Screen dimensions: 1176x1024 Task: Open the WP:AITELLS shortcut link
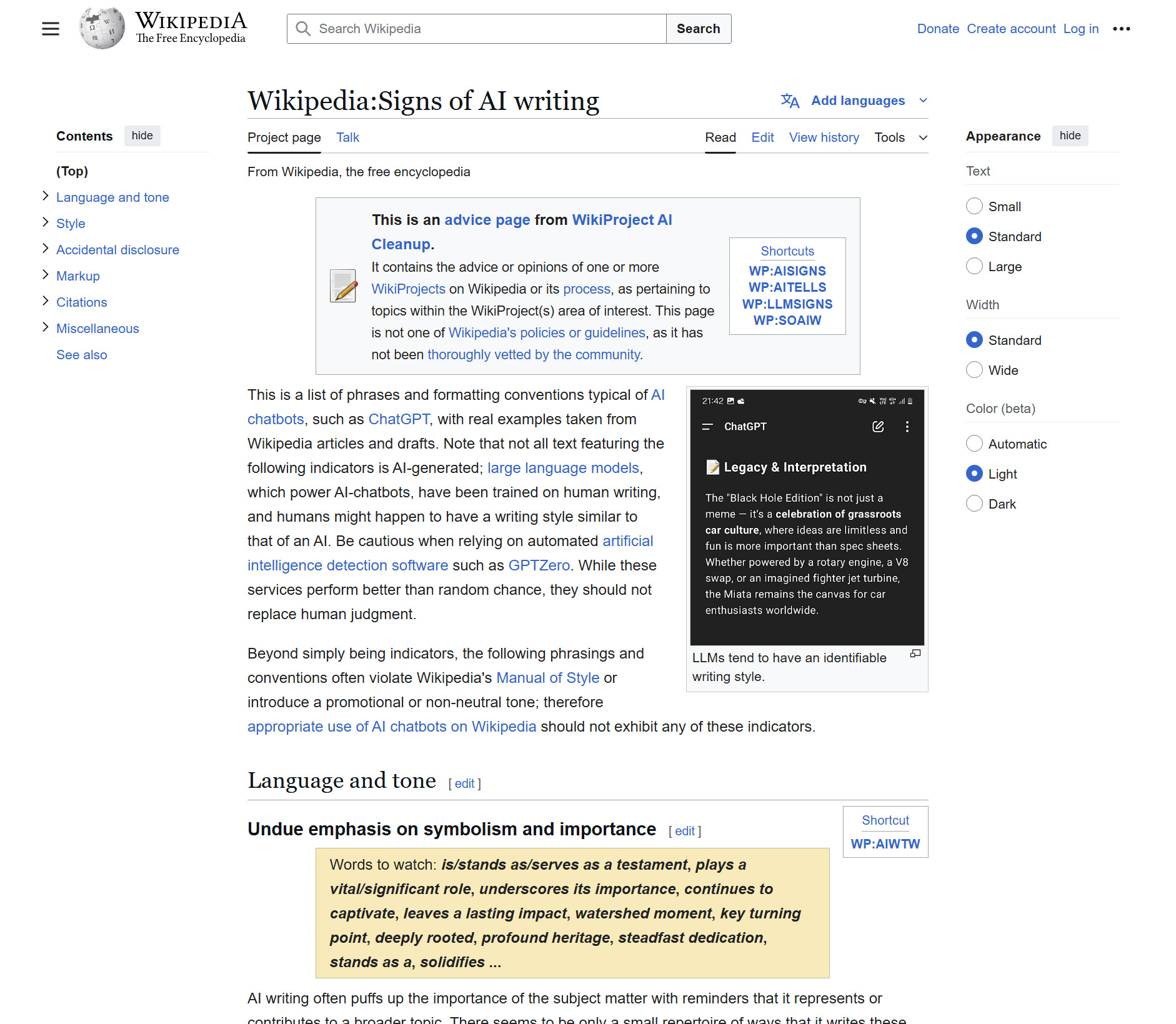(x=787, y=287)
